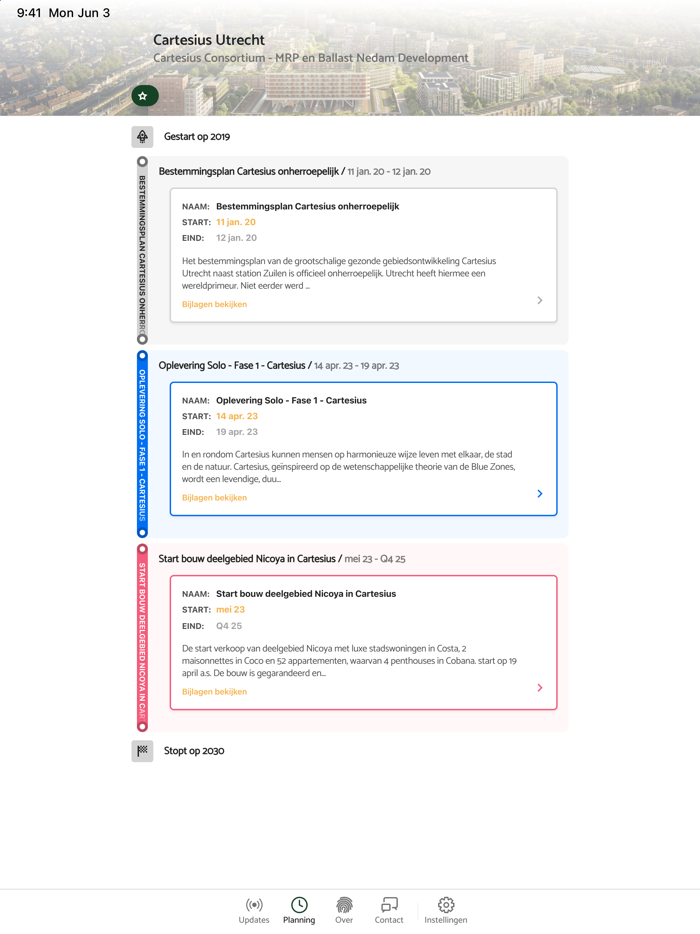Click the vertical "OPLEVERING SOLO" label bar
The image size is (700, 934).
(141, 445)
